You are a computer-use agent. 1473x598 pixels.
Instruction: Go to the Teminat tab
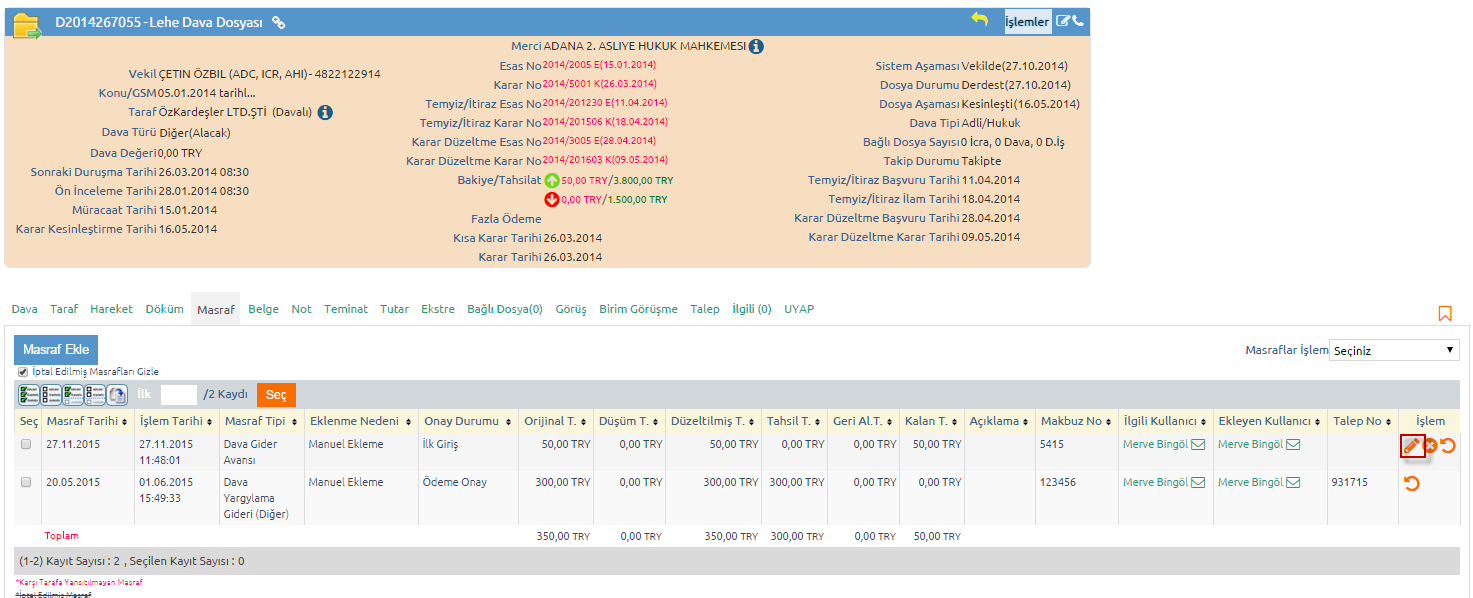click(345, 309)
